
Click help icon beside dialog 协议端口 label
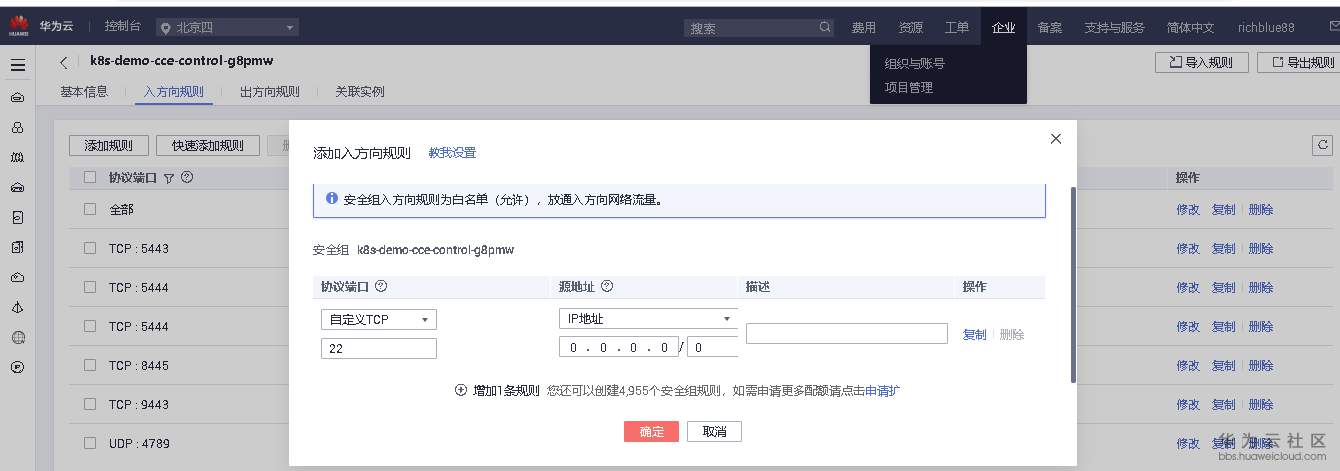click(x=381, y=286)
